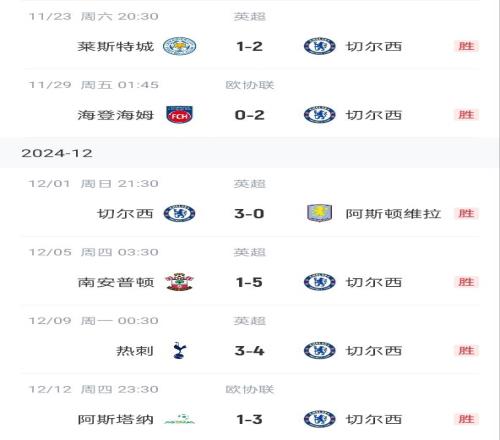Select the 阿斯顿维拉 team name
This screenshot has width=500, height=440.
click(x=393, y=214)
